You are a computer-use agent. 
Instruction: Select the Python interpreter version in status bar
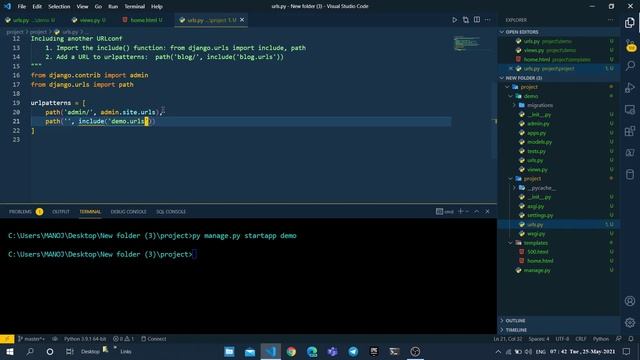point(85,339)
